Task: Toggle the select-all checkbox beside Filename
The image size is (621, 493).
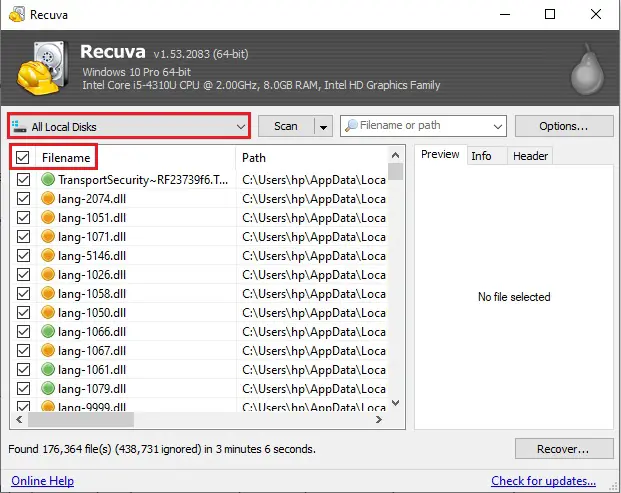Action: point(23,158)
